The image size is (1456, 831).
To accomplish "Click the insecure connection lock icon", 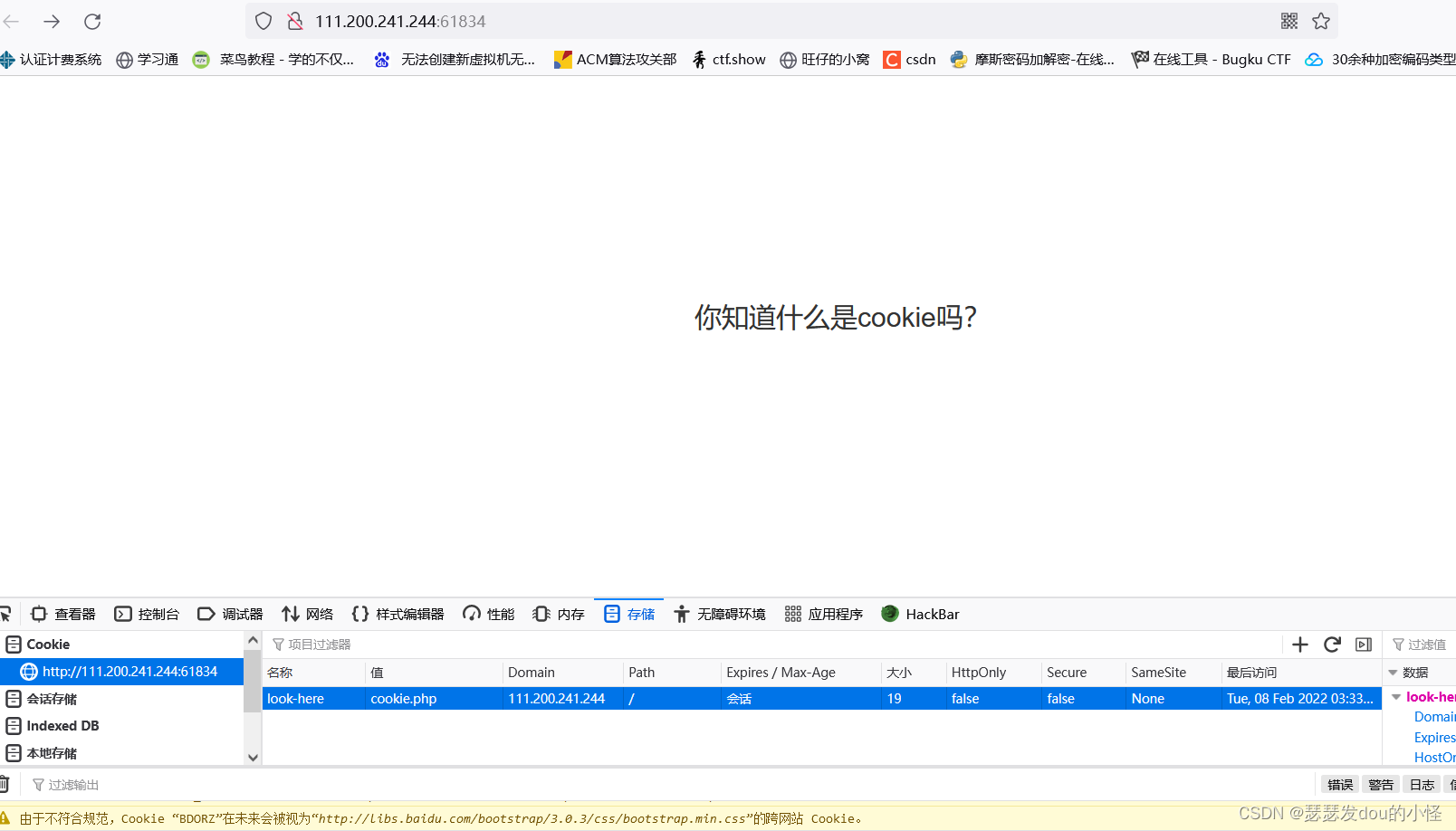I will coord(294,21).
